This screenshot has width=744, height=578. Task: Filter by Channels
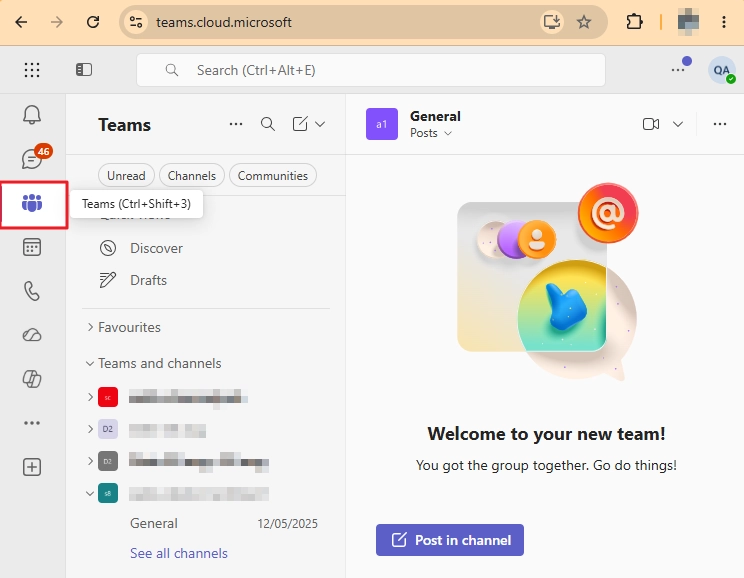point(192,176)
